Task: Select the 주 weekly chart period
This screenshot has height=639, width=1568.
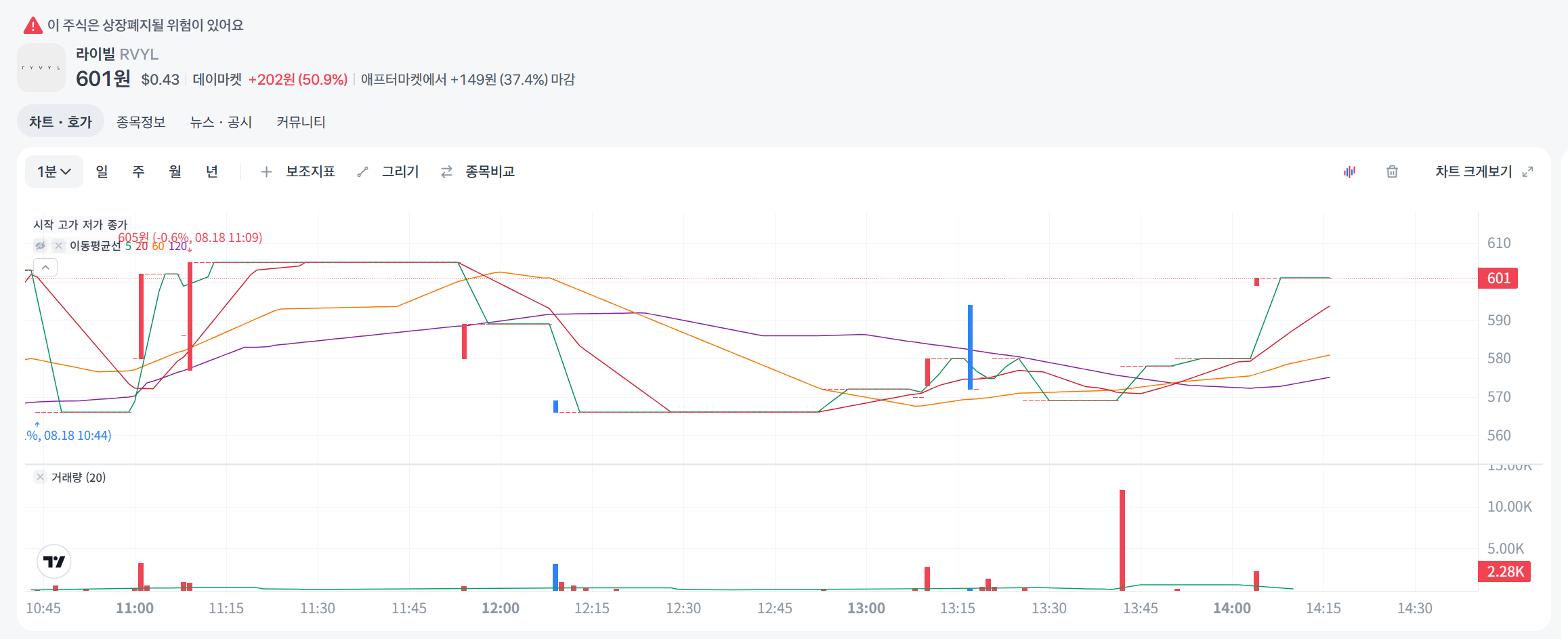Action: tap(138, 171)
